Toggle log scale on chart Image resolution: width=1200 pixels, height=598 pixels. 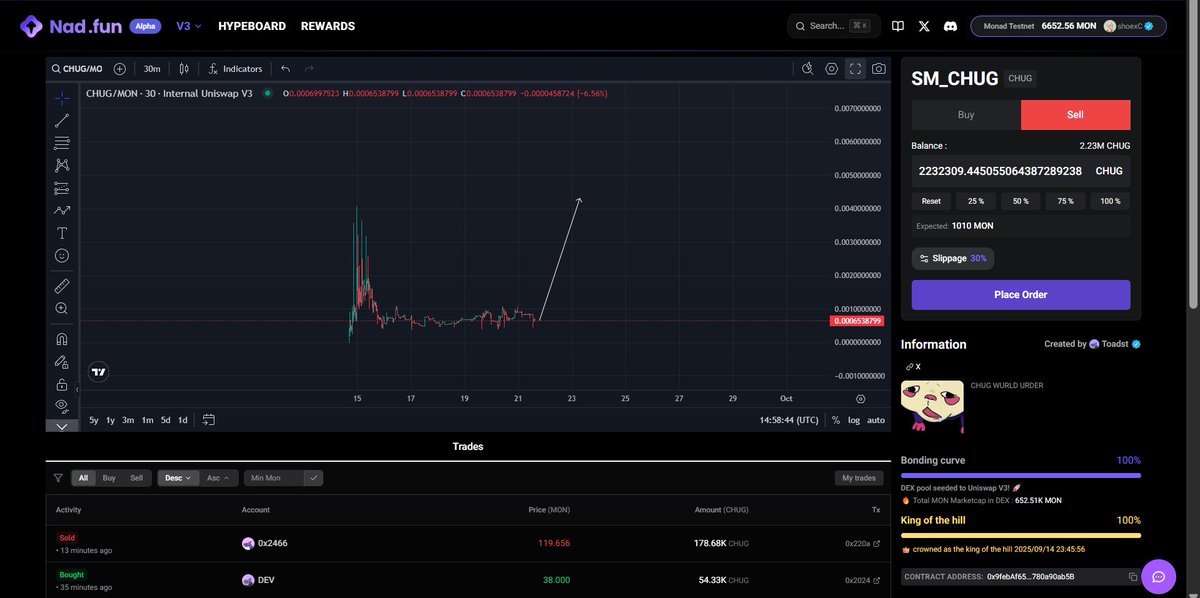pos(854,420)
